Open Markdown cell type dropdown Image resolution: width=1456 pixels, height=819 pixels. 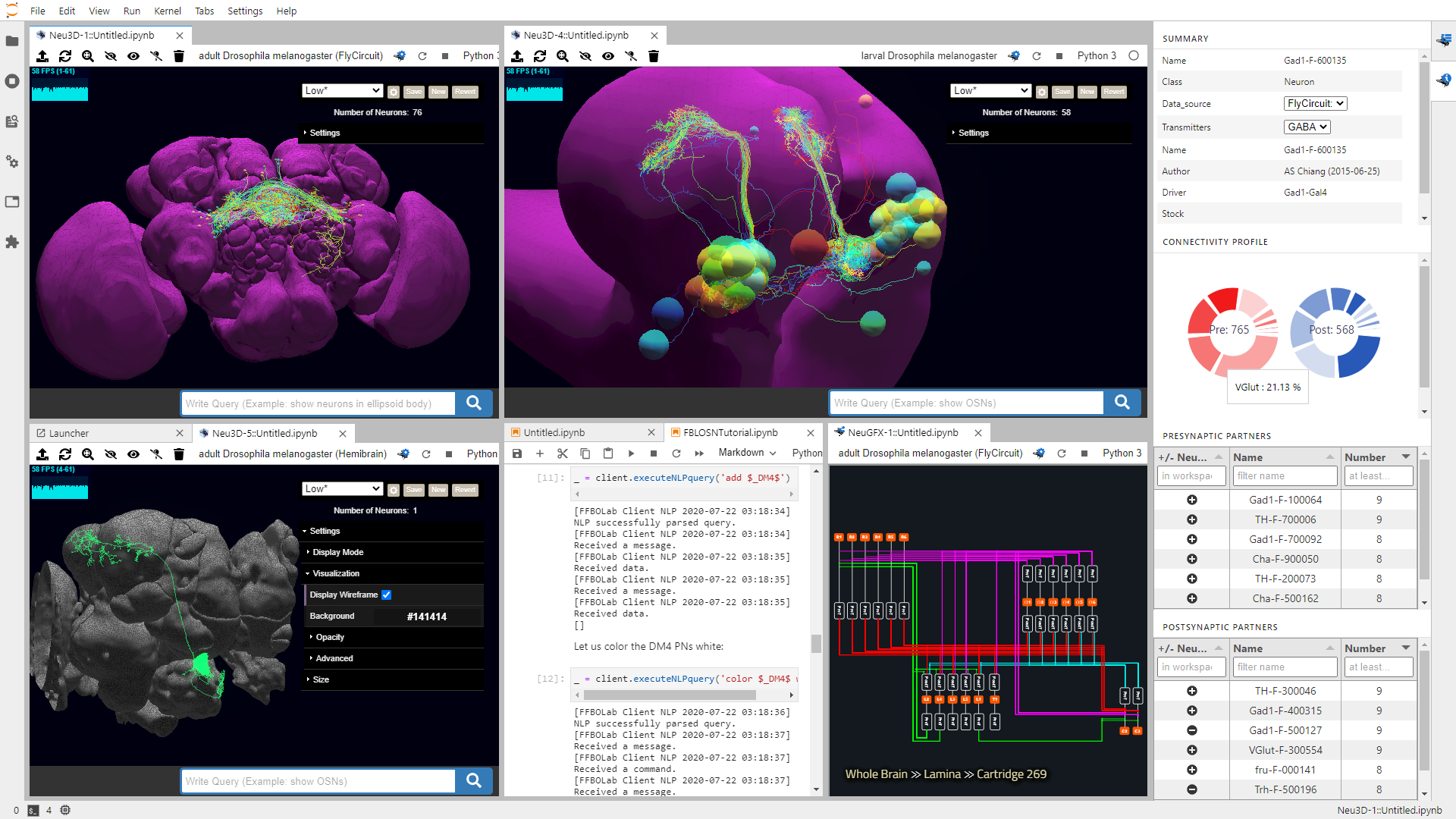tap(747, 453)
